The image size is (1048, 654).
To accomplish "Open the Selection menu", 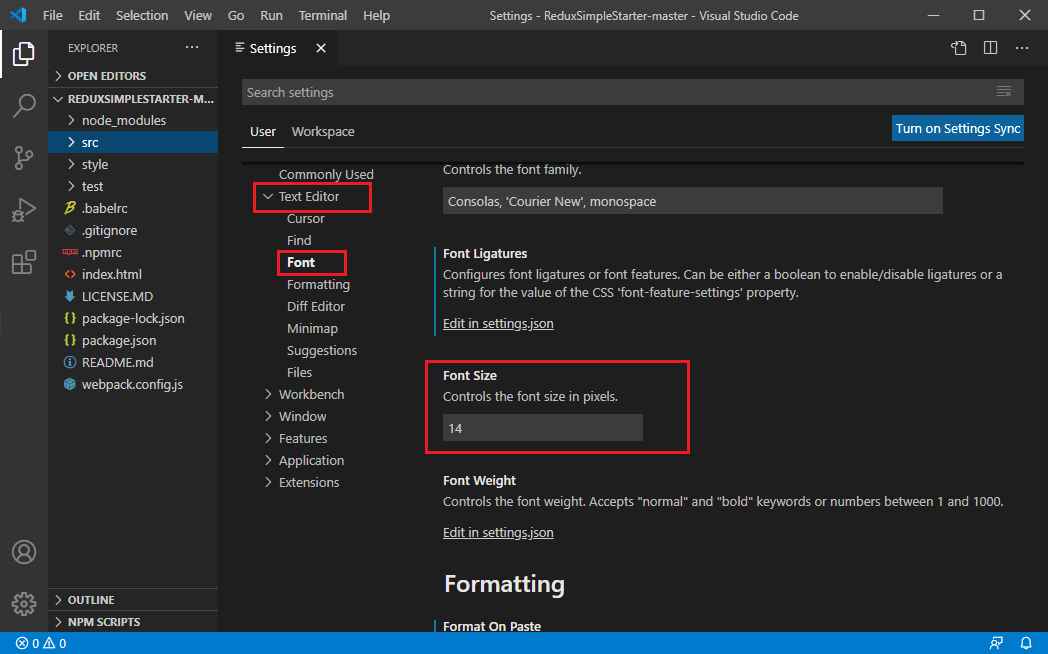I will 142,15.
